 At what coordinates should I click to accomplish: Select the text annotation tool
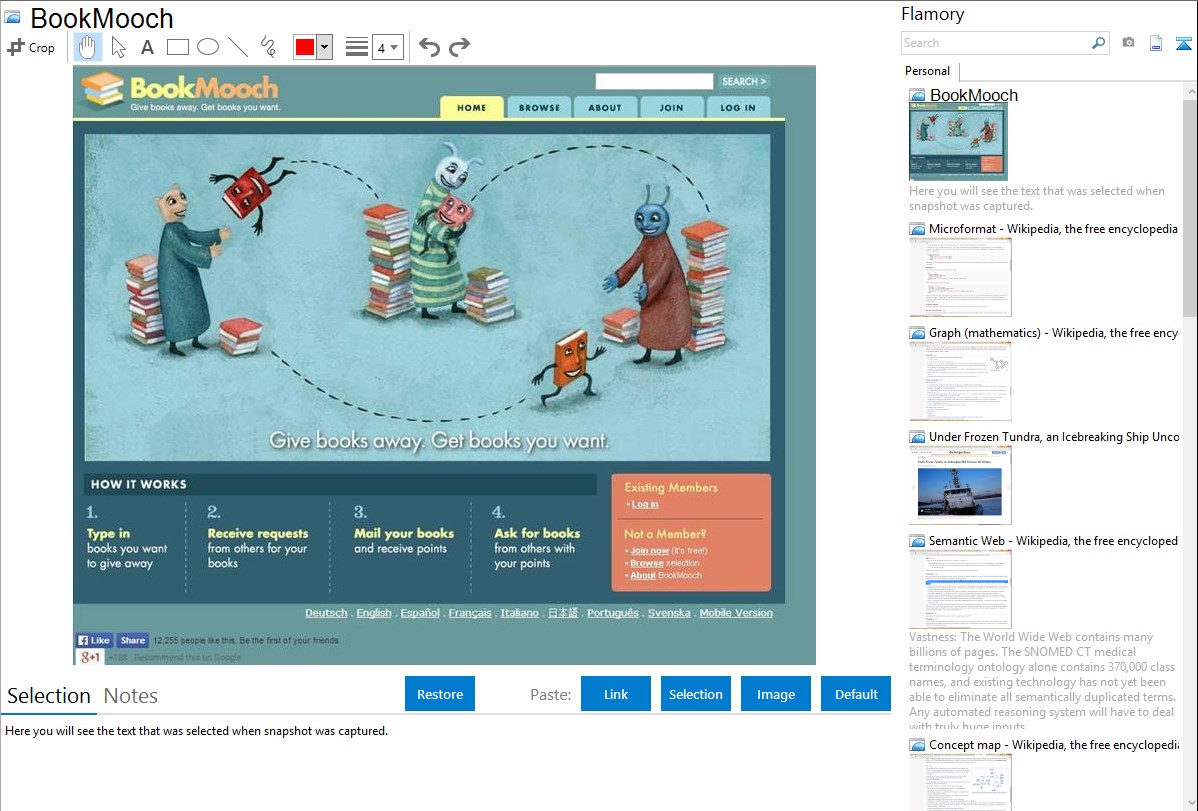coord(147,47)
